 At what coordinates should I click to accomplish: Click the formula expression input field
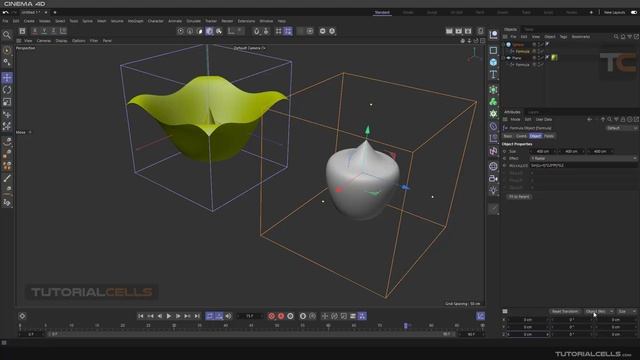tap(583, 166)
